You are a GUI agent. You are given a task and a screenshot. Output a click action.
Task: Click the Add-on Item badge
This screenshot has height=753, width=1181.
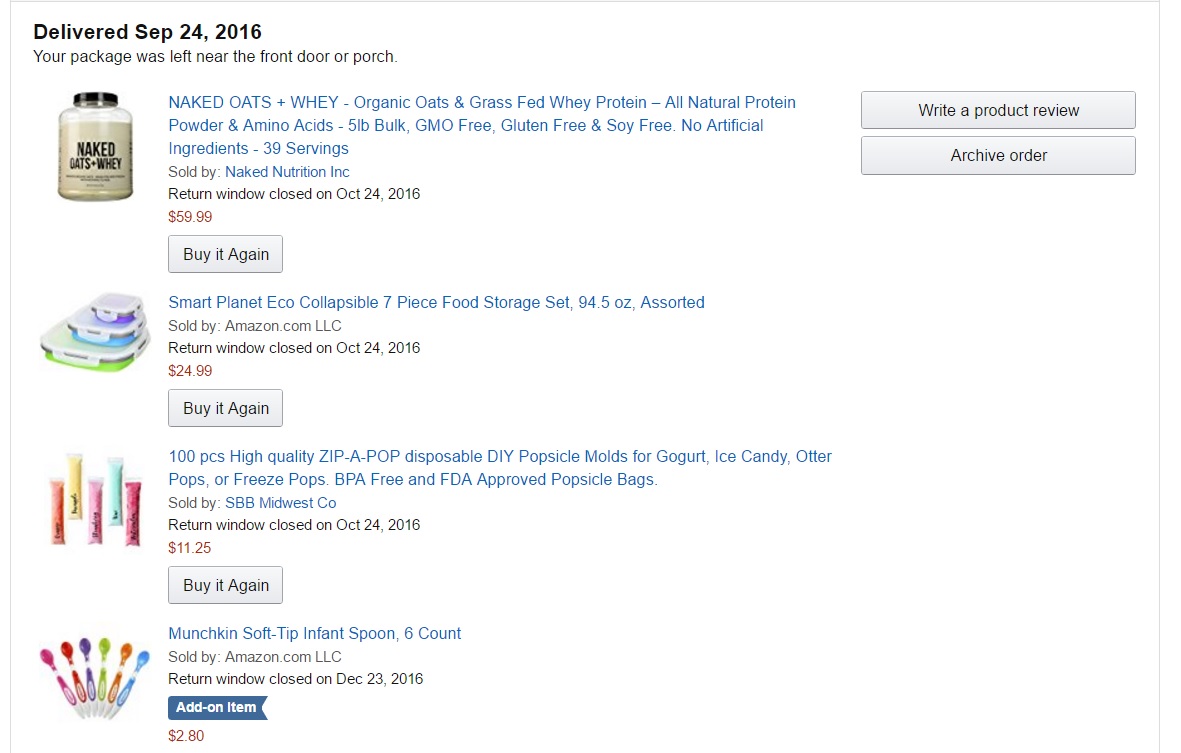tap(217, 707)
